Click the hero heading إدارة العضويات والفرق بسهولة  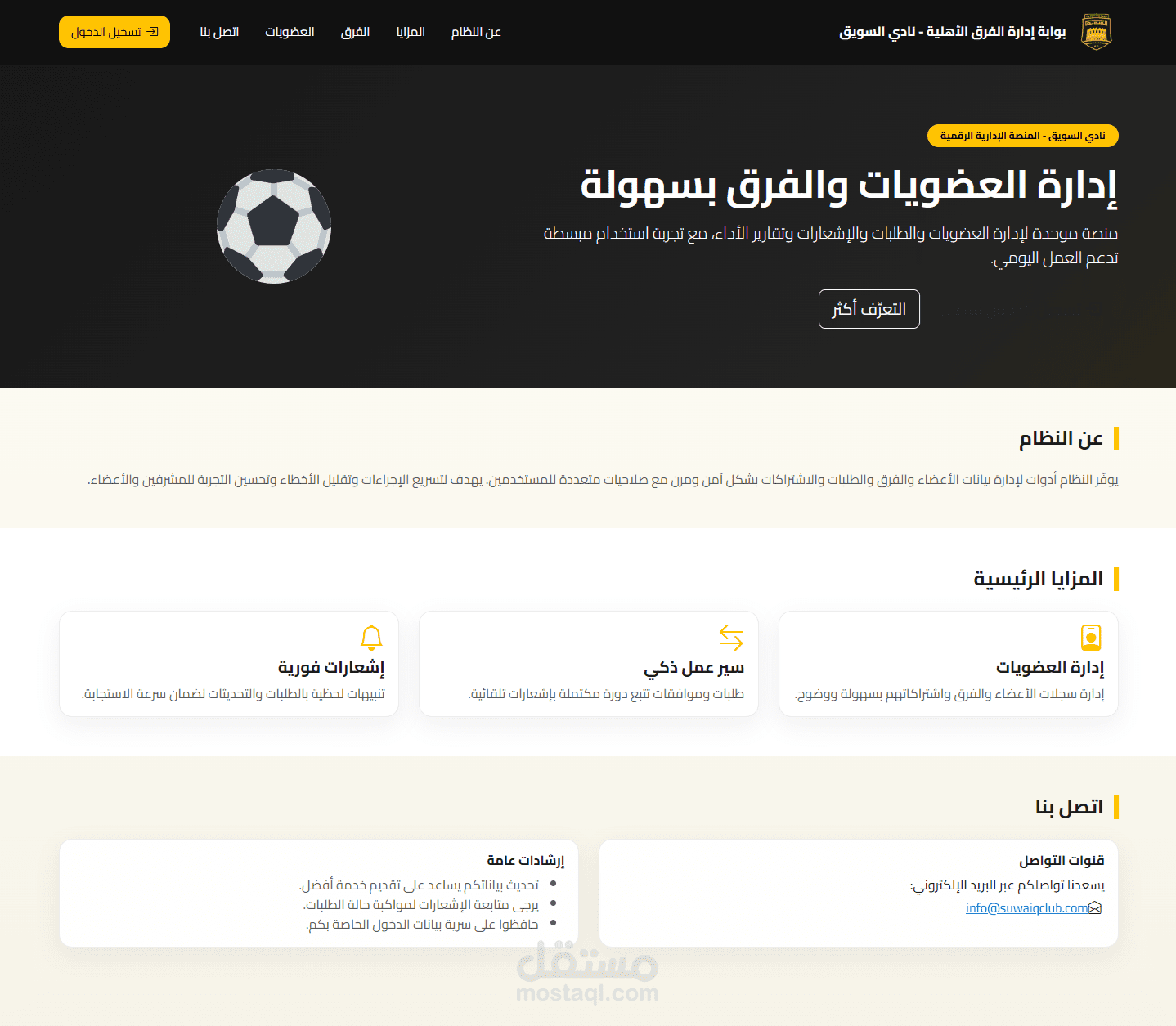tap(849, 185)
